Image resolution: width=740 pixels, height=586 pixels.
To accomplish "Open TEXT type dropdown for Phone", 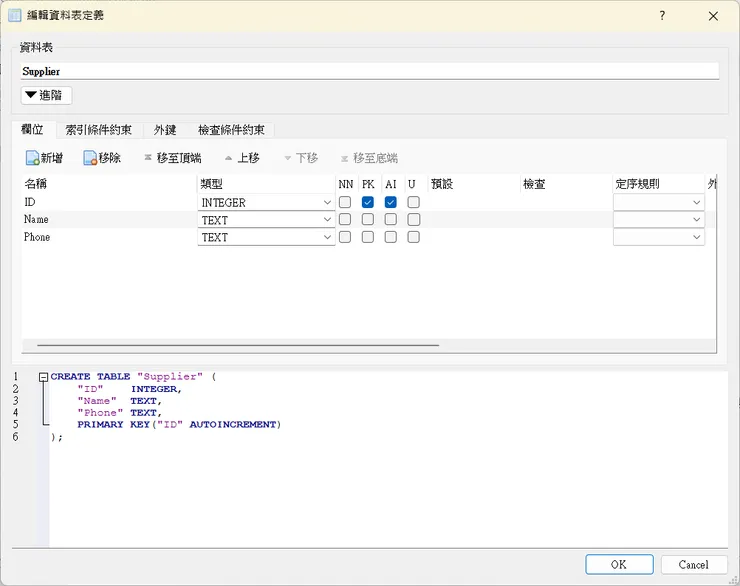I will click(266, 237).
